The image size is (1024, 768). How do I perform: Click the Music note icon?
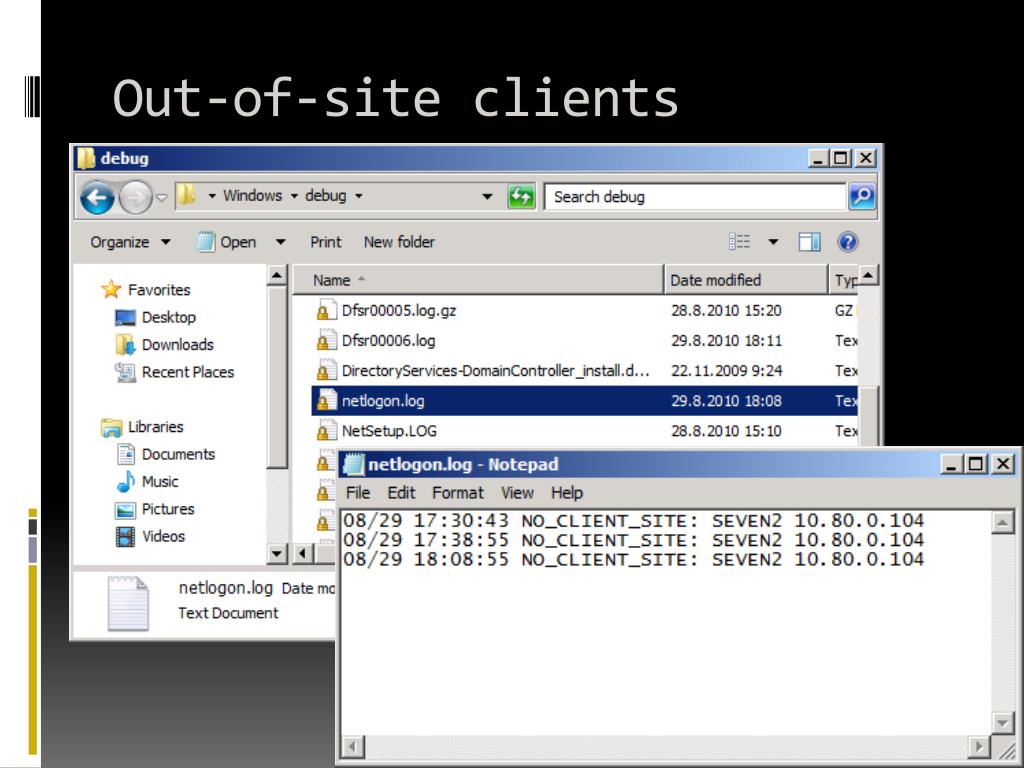(125, 482)
